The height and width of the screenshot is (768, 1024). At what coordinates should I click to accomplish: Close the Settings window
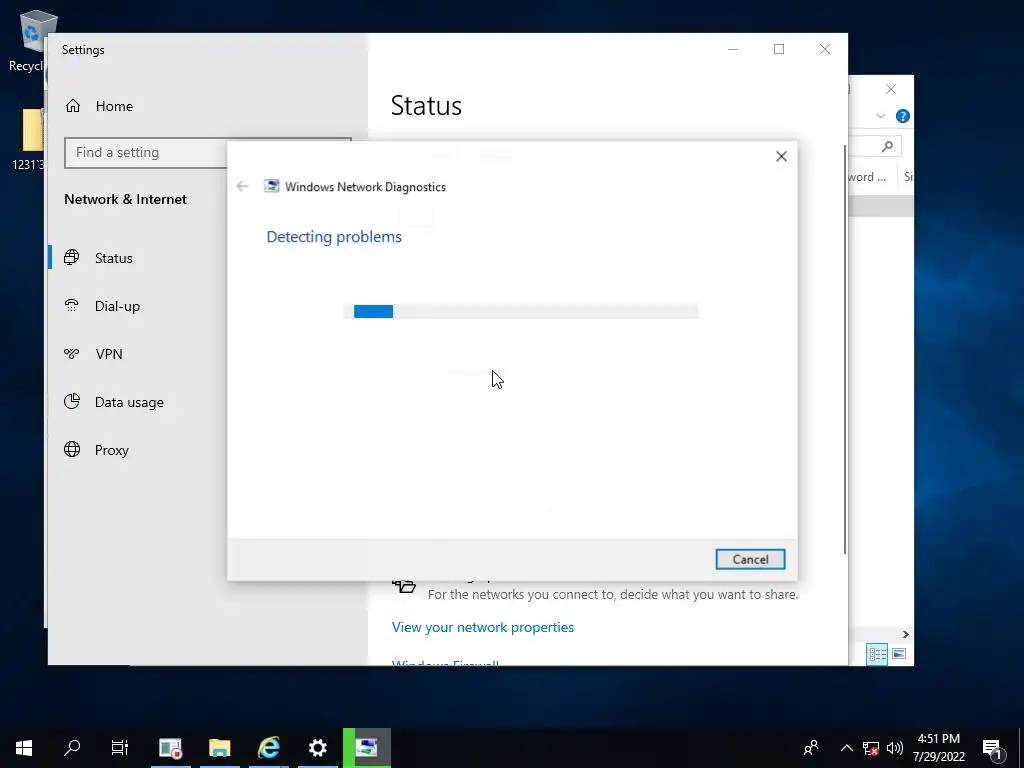tap(825, 50)
